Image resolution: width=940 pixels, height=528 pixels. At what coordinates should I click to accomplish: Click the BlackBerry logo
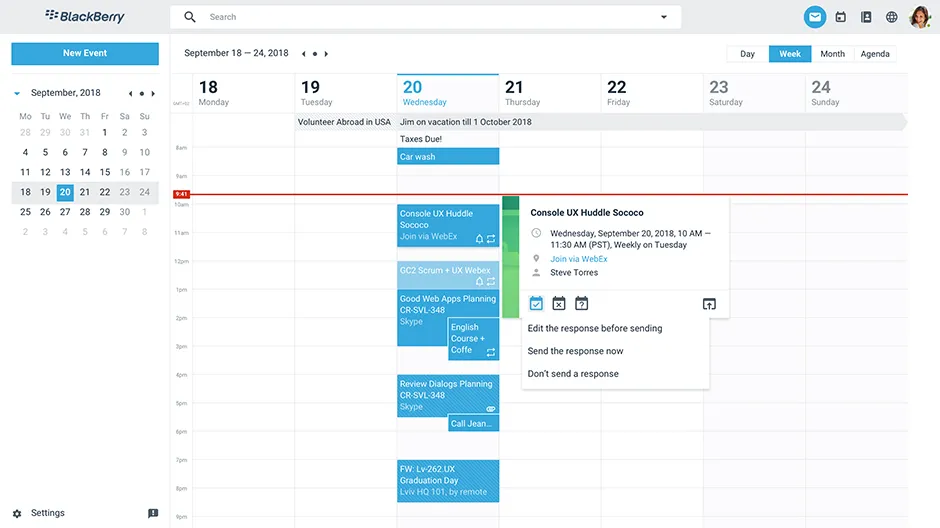(85, 17)
